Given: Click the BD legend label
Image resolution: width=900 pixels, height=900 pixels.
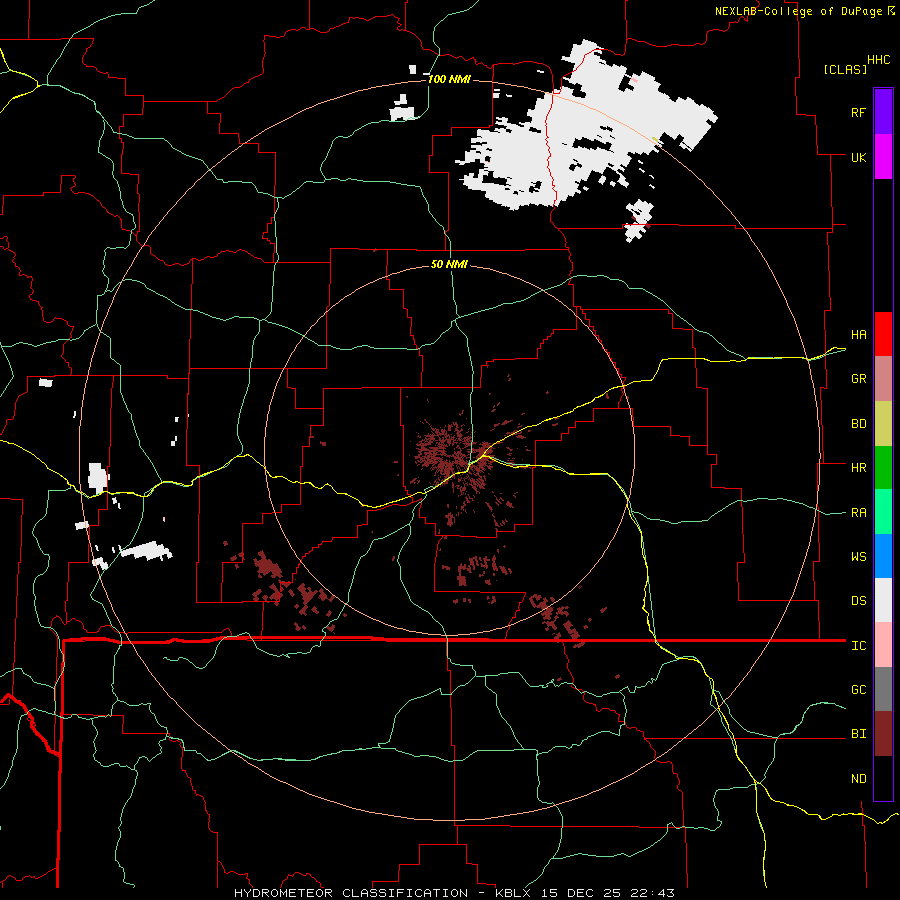Looking at the screenshot, I should pyautogui.click(x=858, y=424).
